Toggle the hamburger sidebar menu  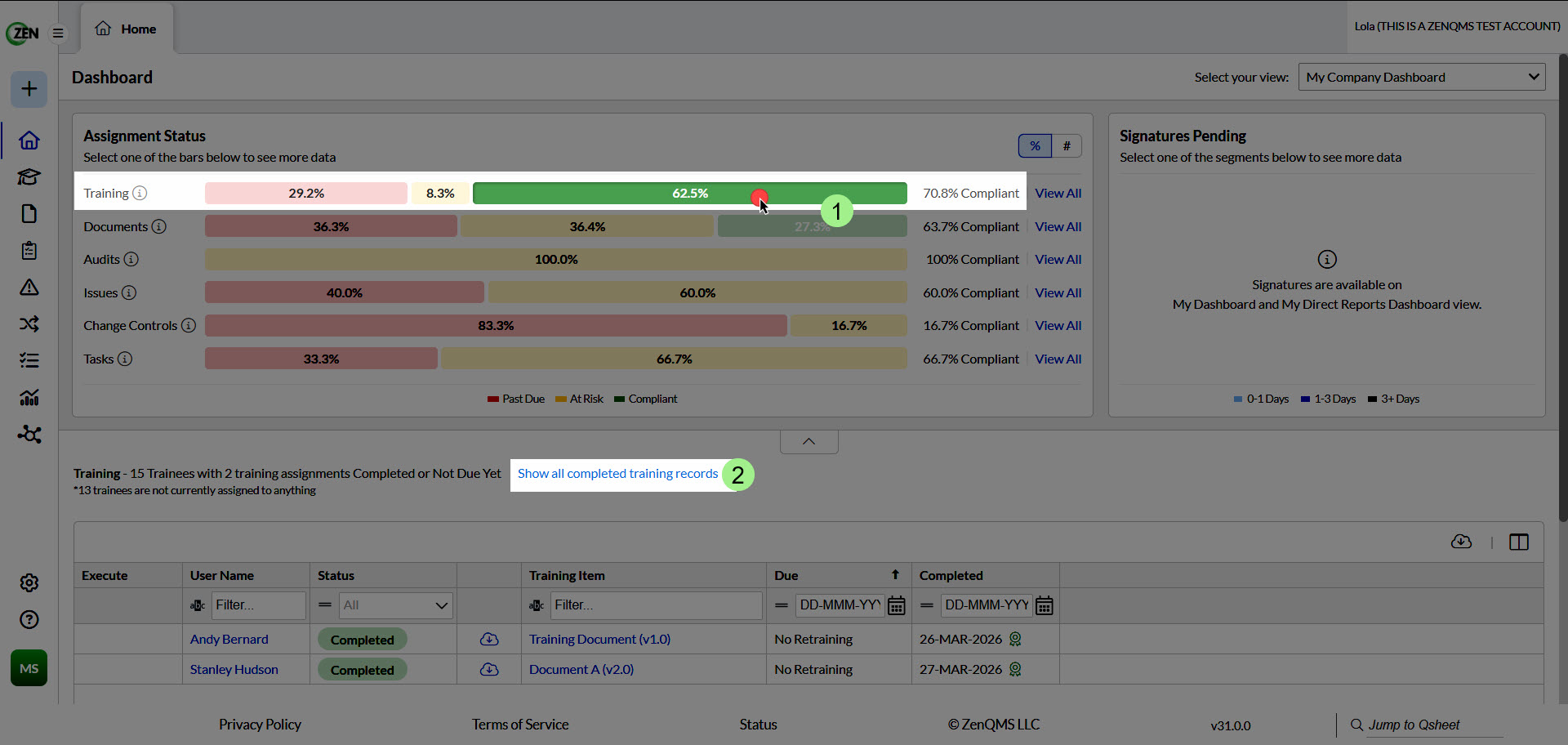coord(58,33)
